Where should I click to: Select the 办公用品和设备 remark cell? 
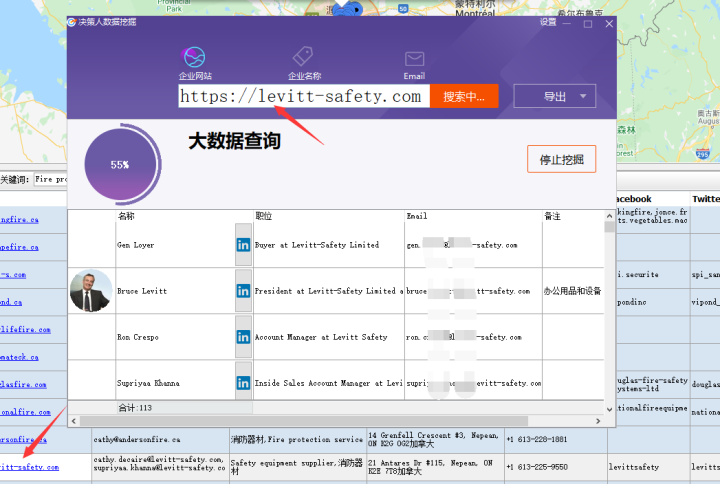[x=573, y=291]
